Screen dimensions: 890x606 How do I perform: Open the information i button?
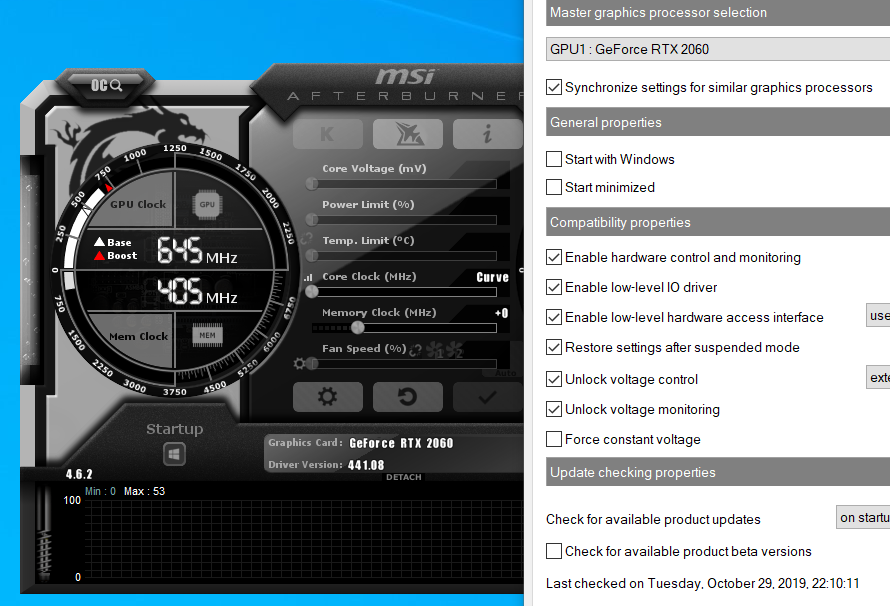pos(488,134)
